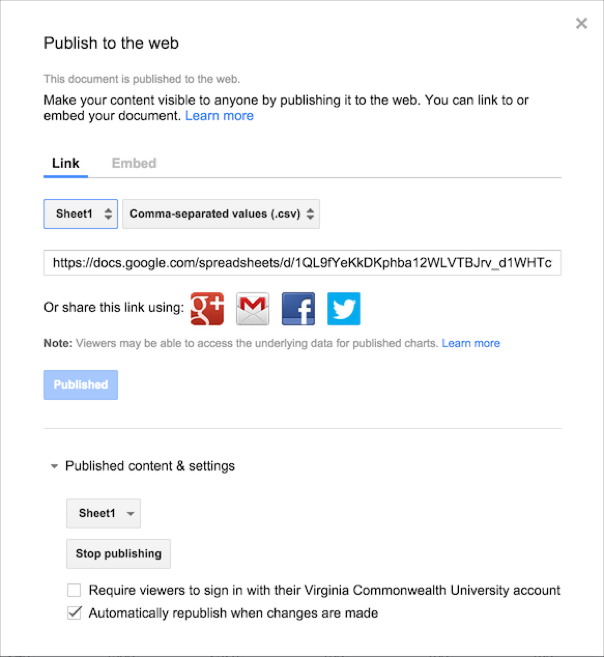This screenshot has height=657, width=604.
Task: Close the Publish to the web dialog
Action: click(581, 23)
